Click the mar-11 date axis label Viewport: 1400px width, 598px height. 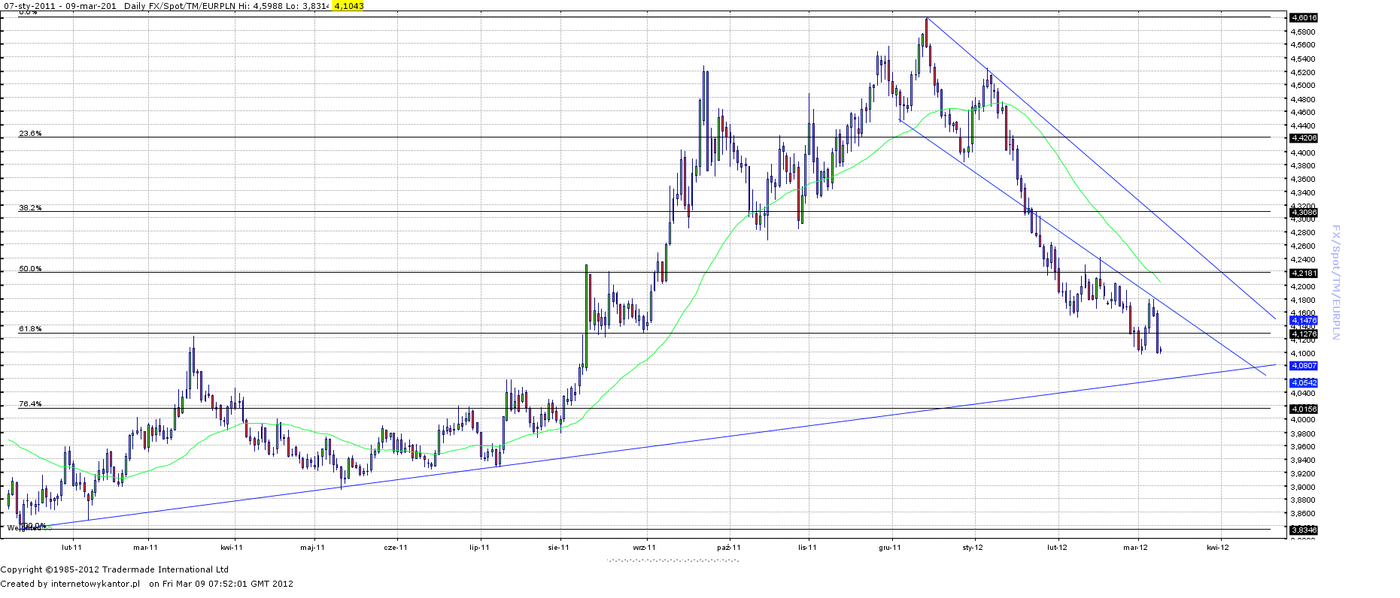coord(146,547)
